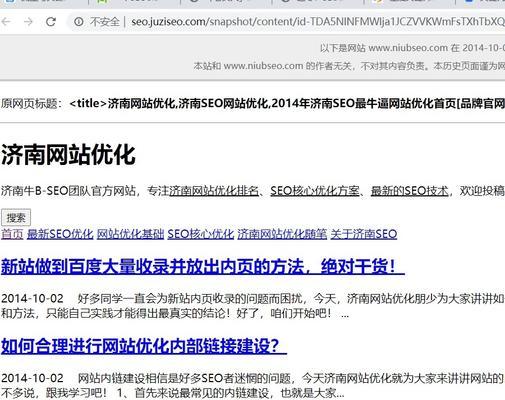Open the 济南网站优化随笔 navigation link
505x400 pixels.
pyautogui.click(x=282, y=234)
